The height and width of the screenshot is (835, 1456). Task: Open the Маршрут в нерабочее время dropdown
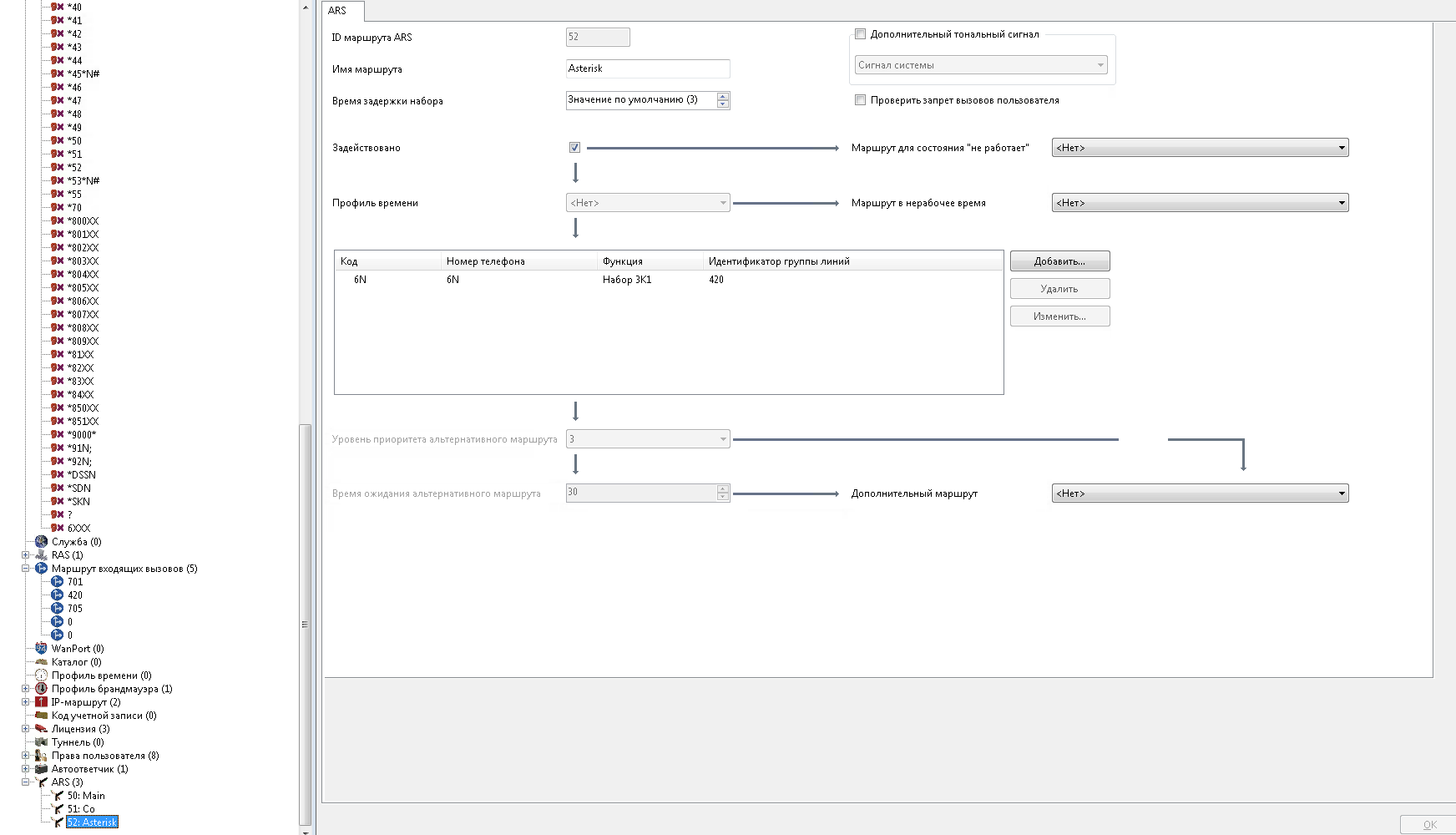[1200, 203]
